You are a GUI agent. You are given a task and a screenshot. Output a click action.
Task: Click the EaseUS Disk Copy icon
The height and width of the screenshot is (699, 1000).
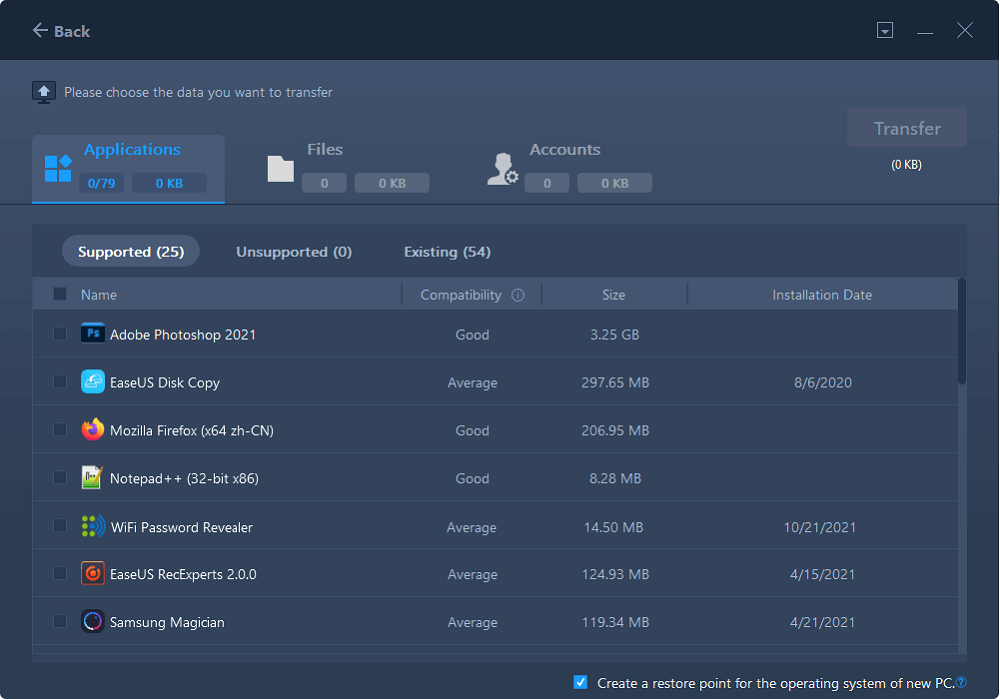point(92,382)
